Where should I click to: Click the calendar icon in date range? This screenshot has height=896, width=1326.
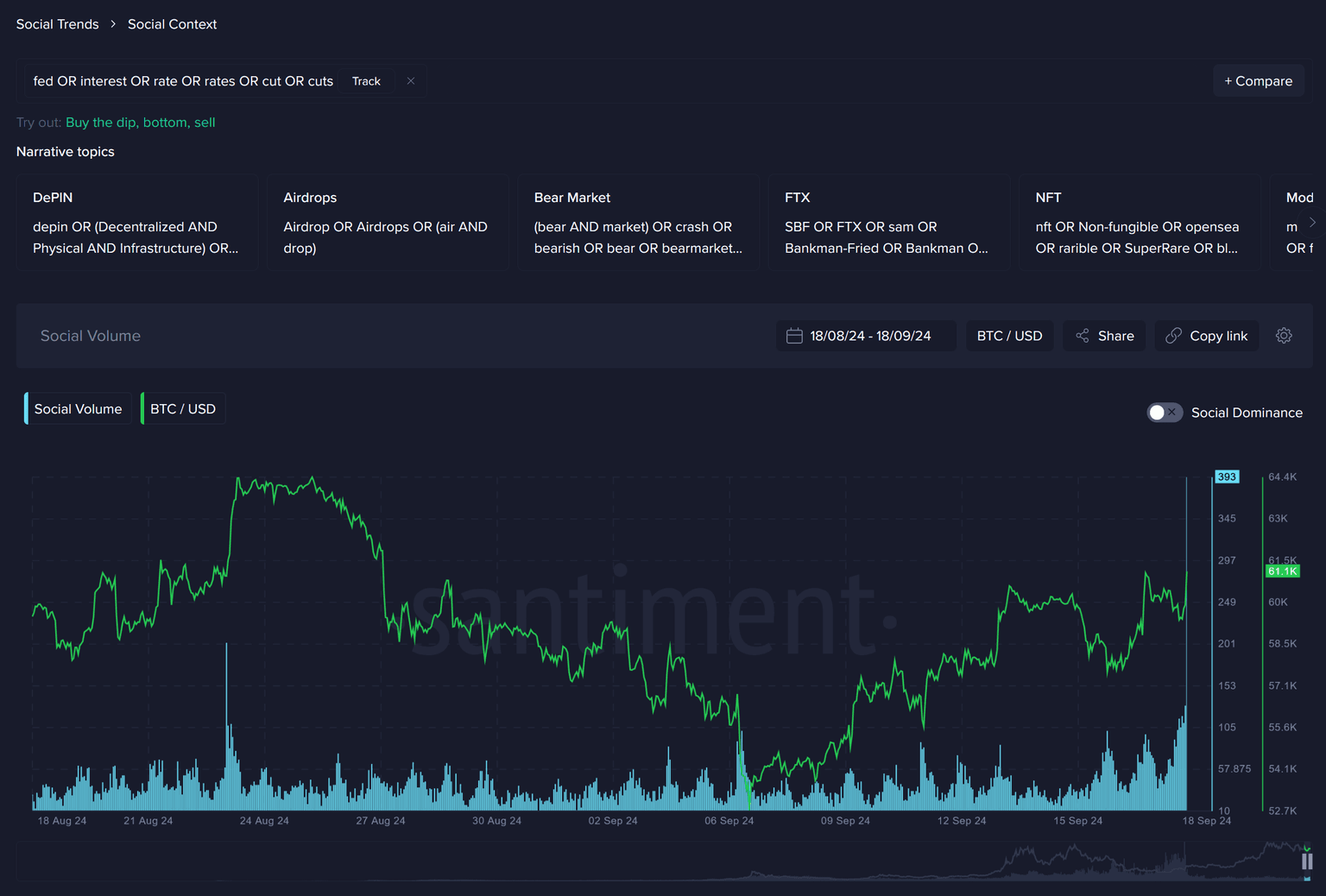pyautogui.click(x=794, y=336)
